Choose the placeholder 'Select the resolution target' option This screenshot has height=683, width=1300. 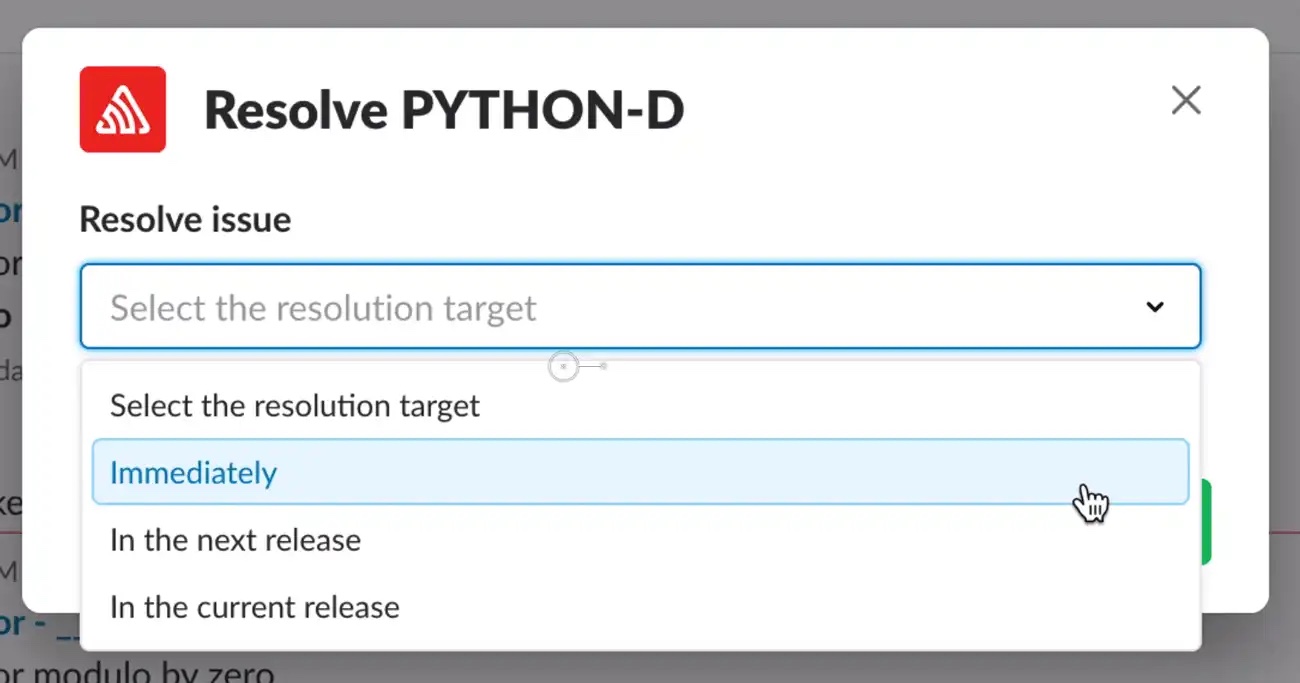coord(294,406)
